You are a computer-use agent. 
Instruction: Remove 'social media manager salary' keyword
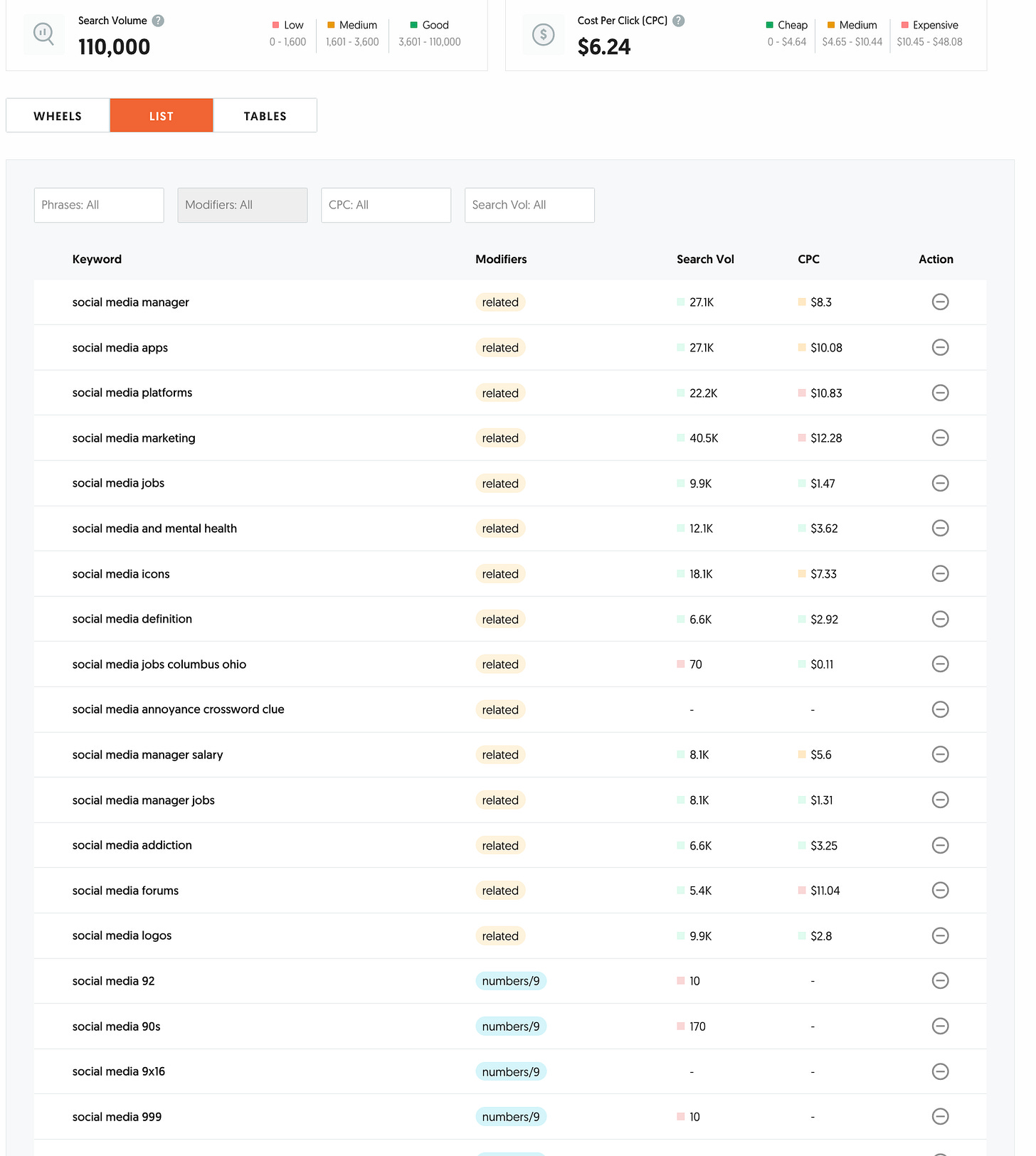click(940, 754)
